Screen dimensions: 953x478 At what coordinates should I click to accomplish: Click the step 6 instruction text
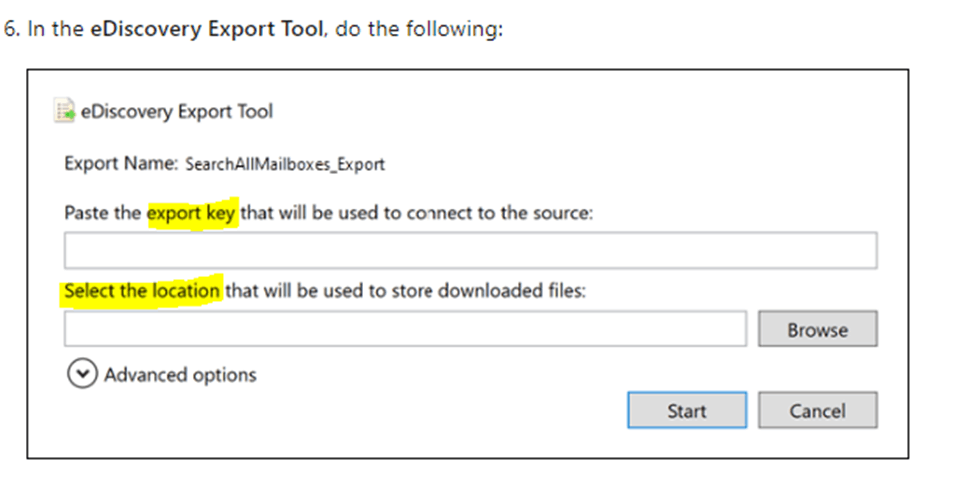pos(253,29)
